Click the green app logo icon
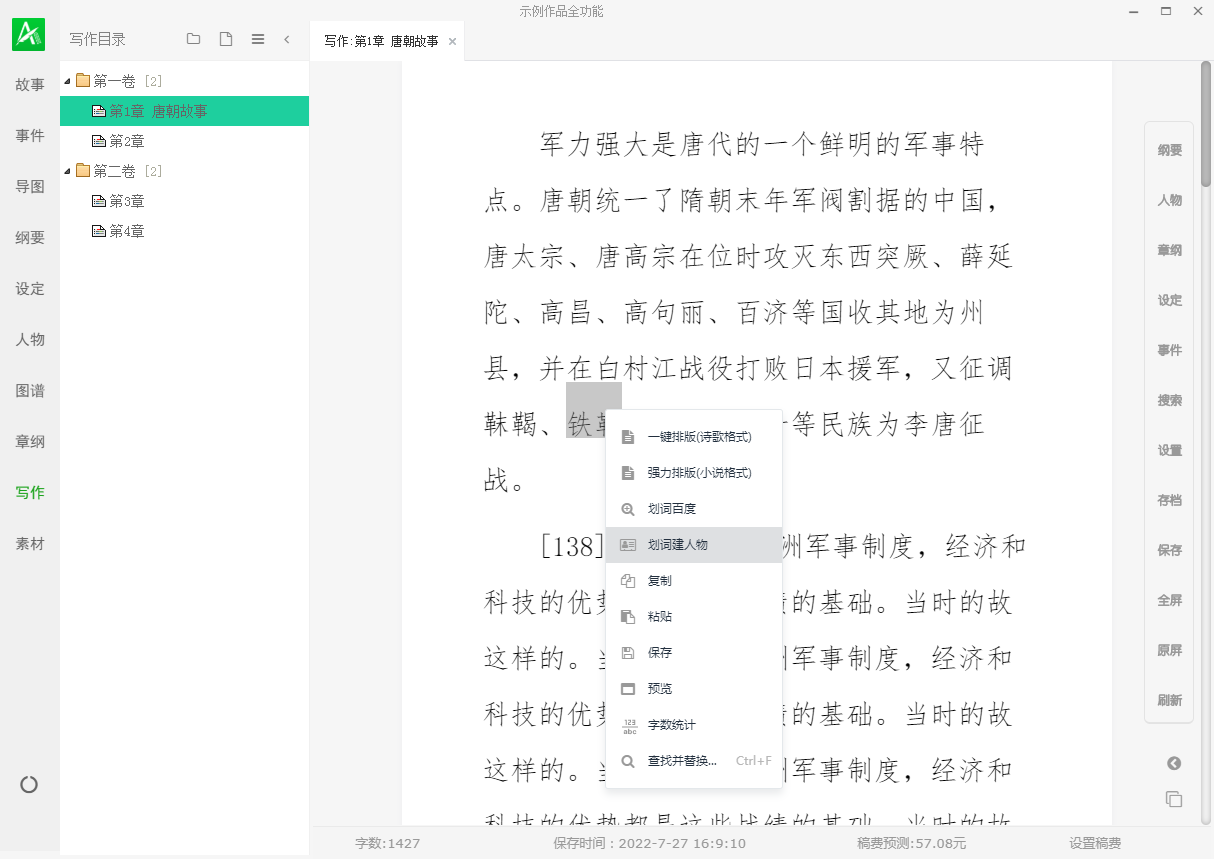1214x859 pixels. pos(29,34)
